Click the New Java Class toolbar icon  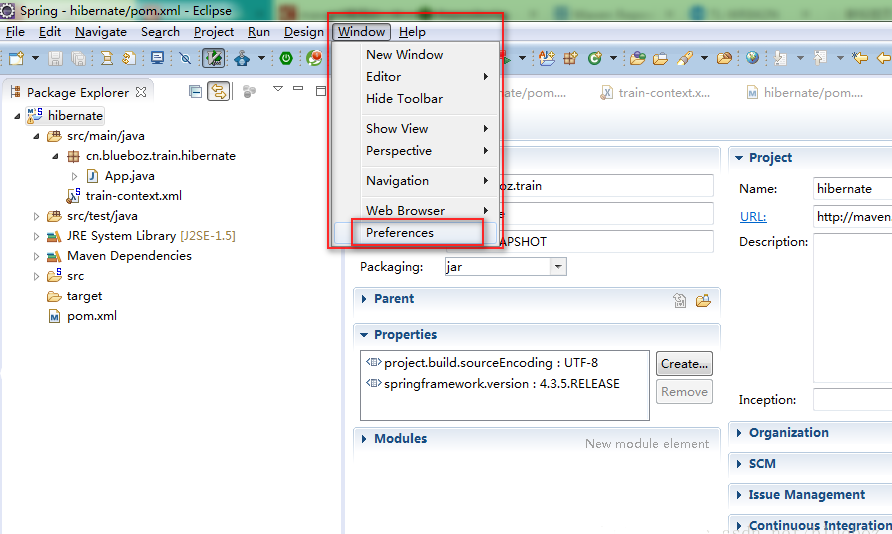595,58
